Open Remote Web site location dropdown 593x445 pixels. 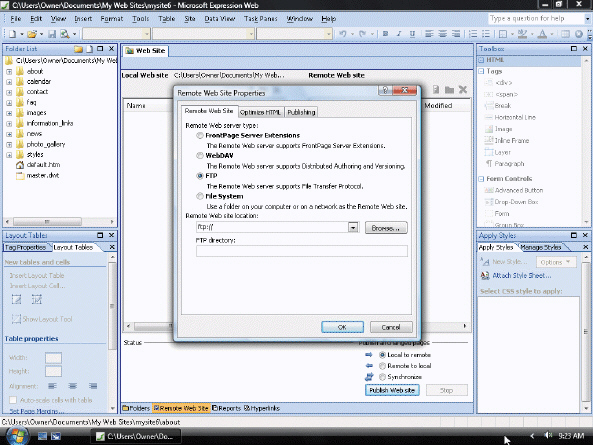point(353,227)
